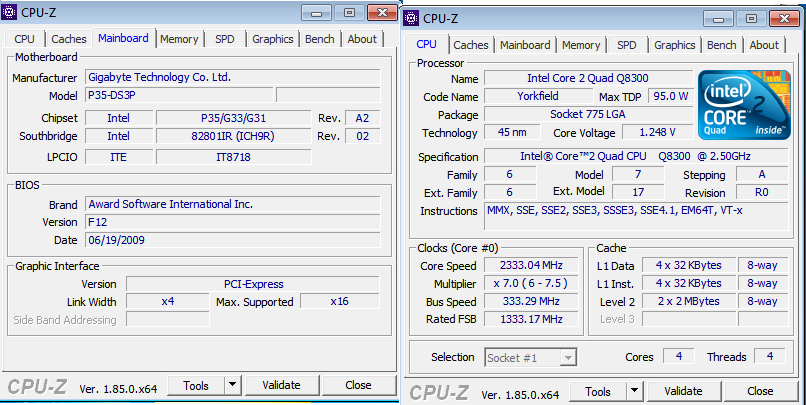The image size is (806, 405).
Task: Click the instructions list starting with MMX
Action: [x=636, y=216]
